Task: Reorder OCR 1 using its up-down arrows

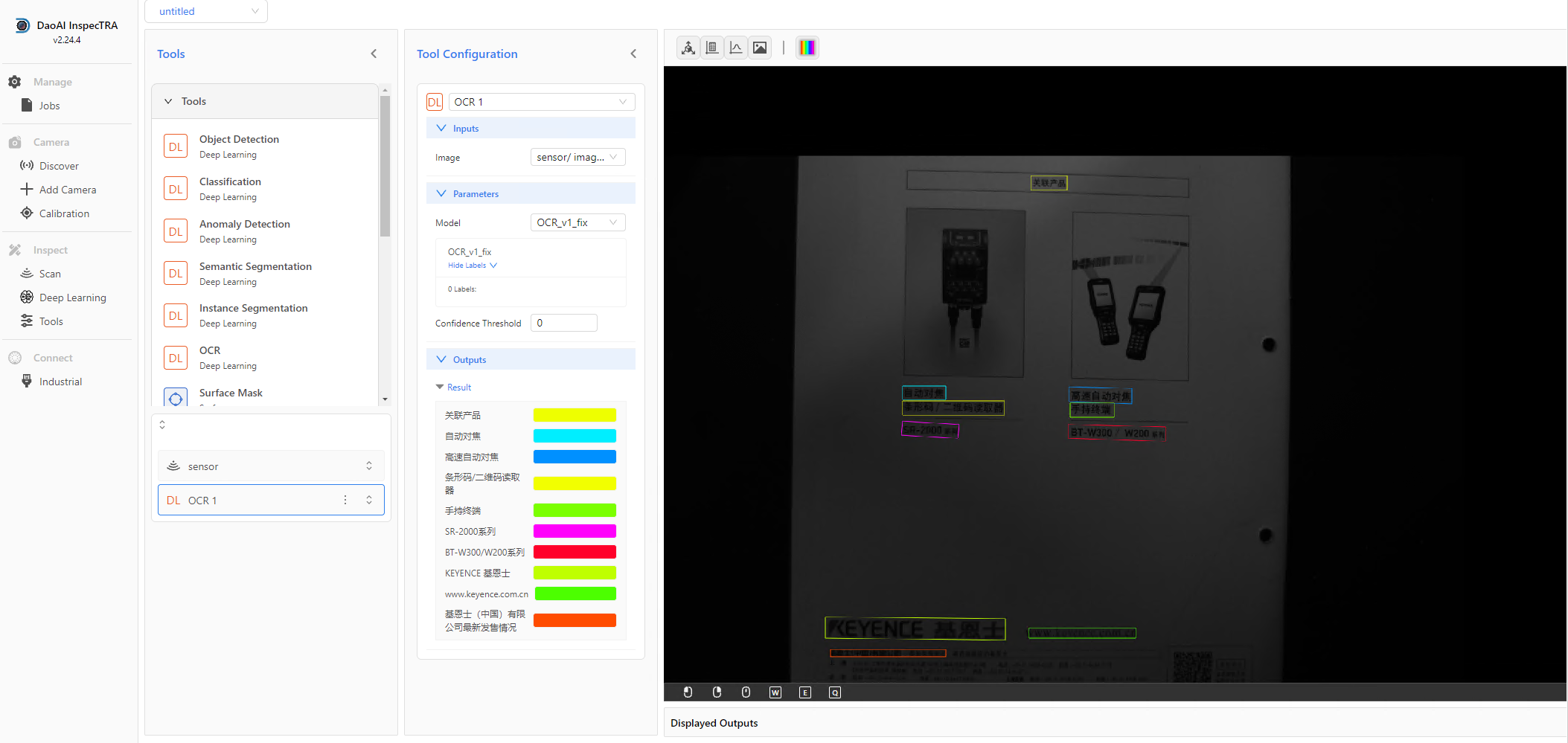Action: (369, 500)
